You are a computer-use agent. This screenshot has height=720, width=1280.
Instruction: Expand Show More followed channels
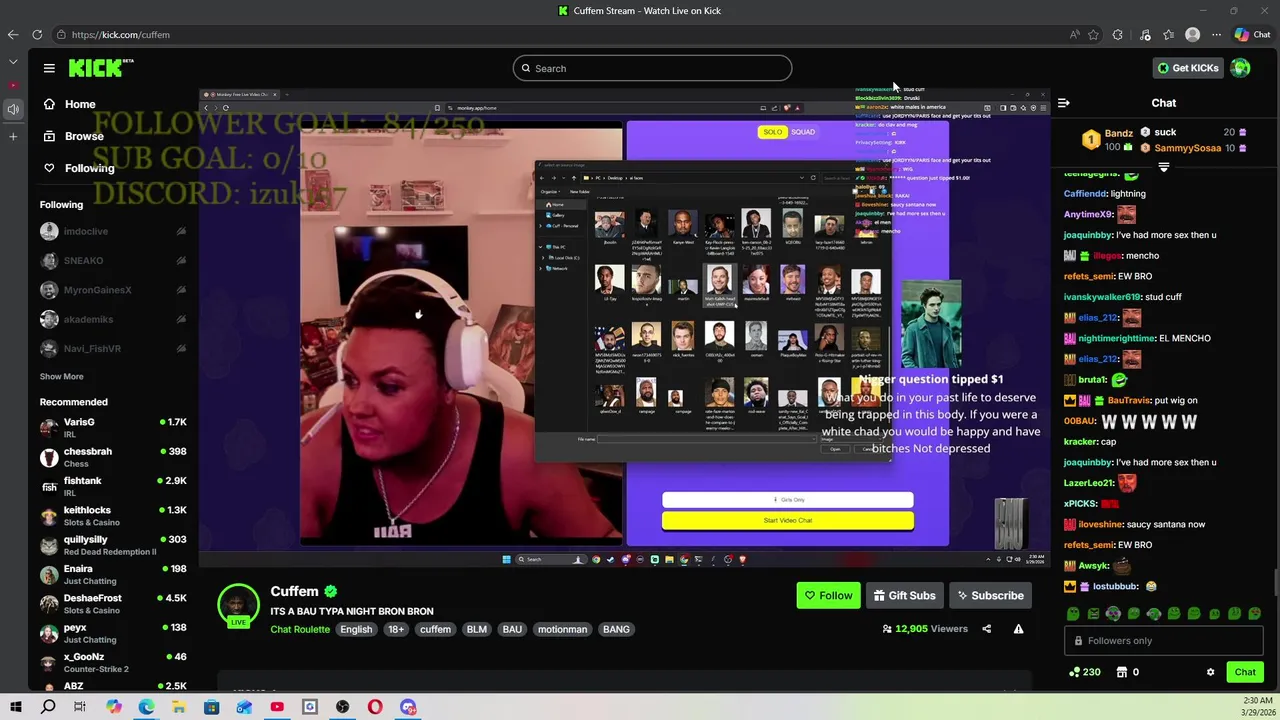[x=61, y=377]
